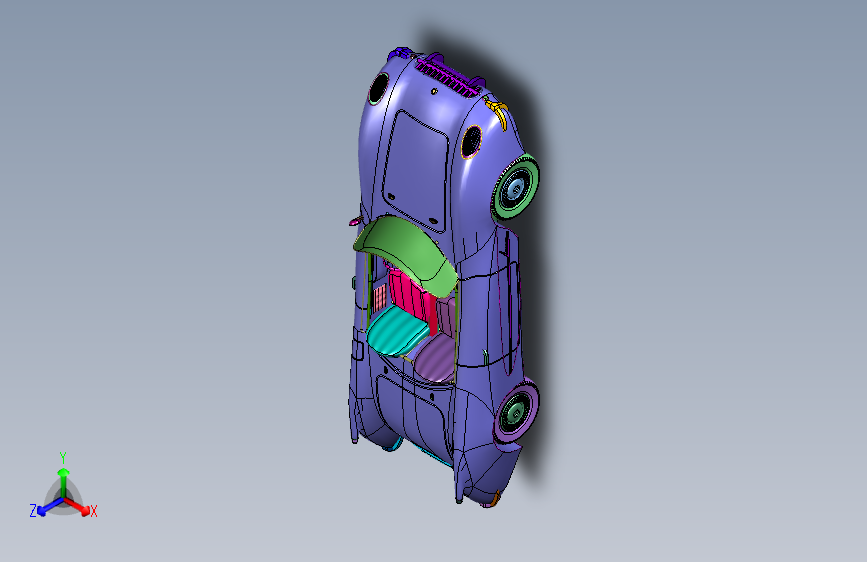Select the cyan seat cushion

(x=397, y=330)
